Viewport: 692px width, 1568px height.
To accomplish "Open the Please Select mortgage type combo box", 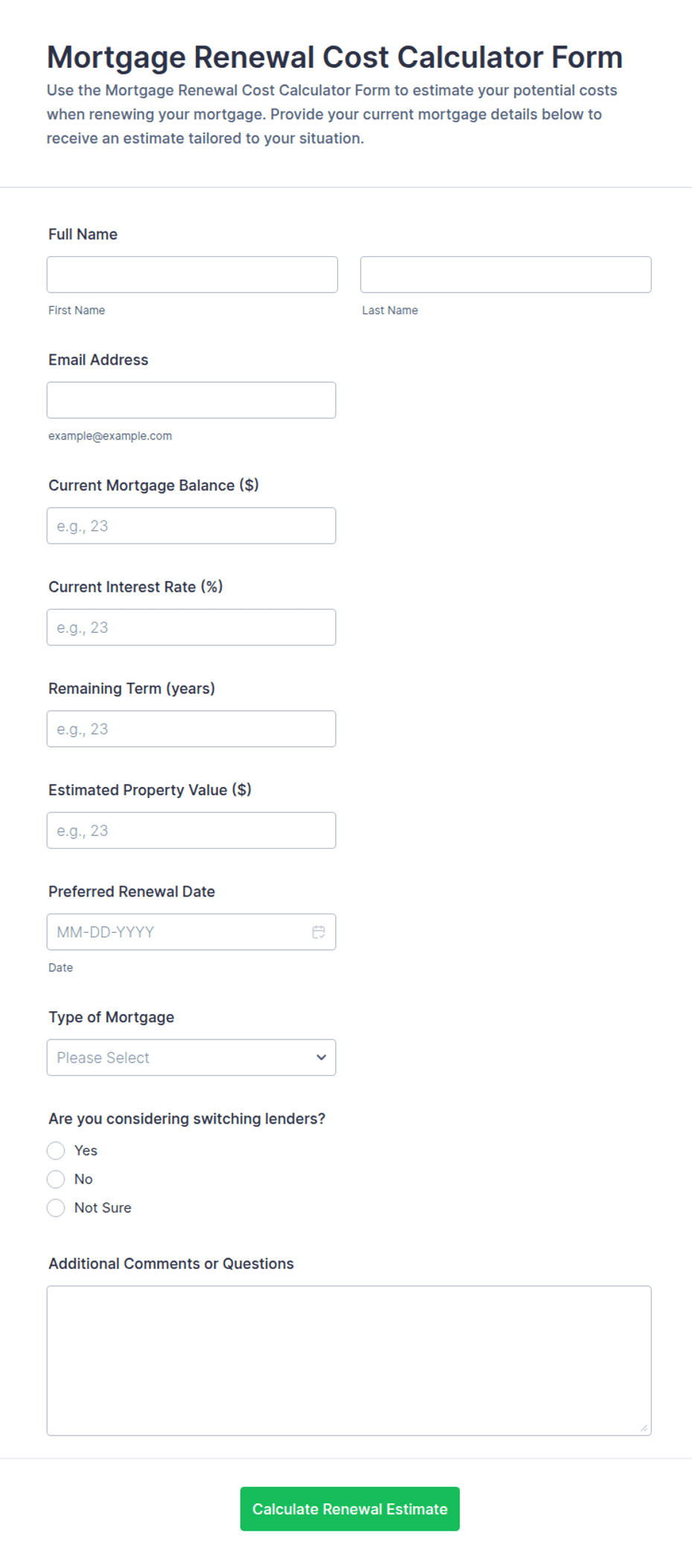I will [x=191, y=1057].
